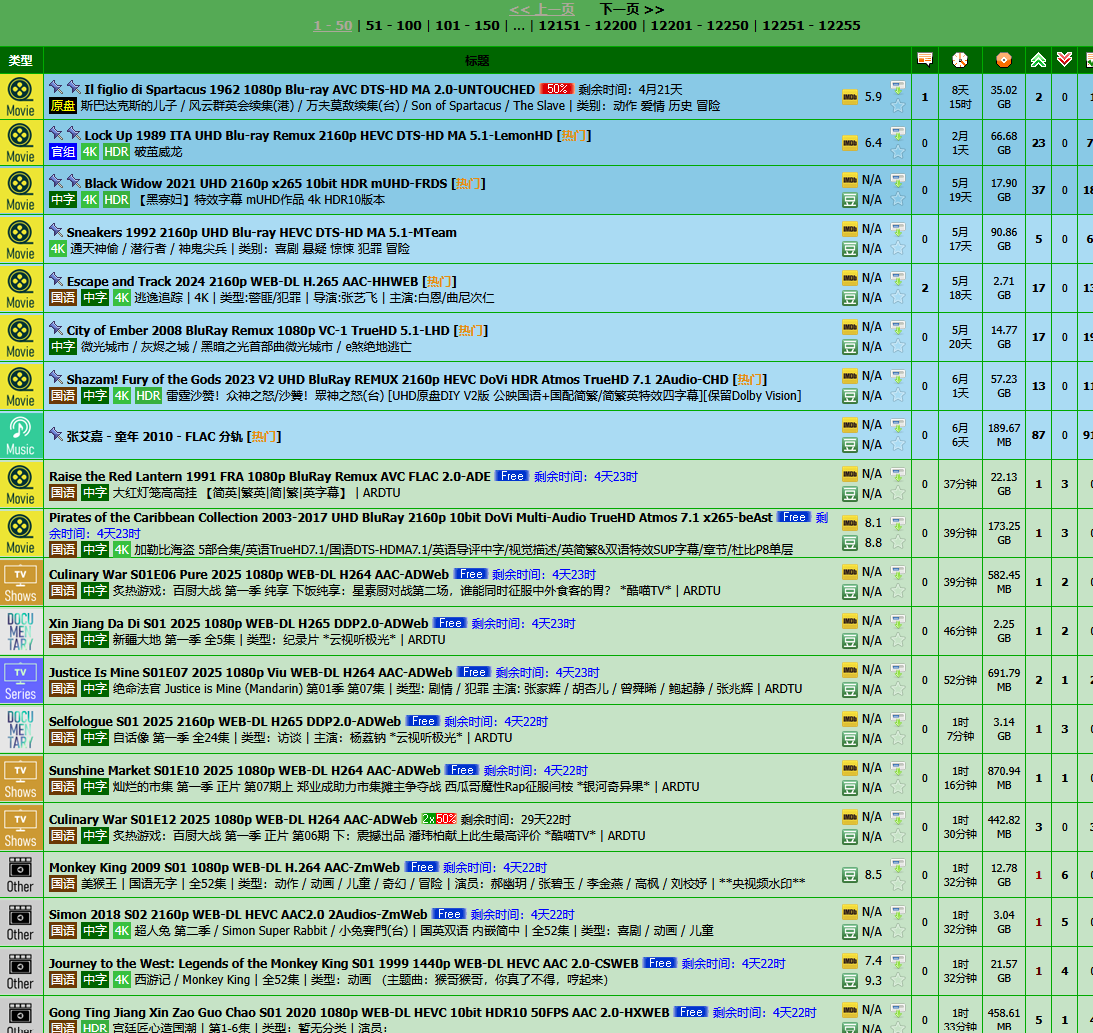The image size is (1093, 1033).
Task: Star the Escape and Track 2024 torrent
Action: tap(897, 298)
